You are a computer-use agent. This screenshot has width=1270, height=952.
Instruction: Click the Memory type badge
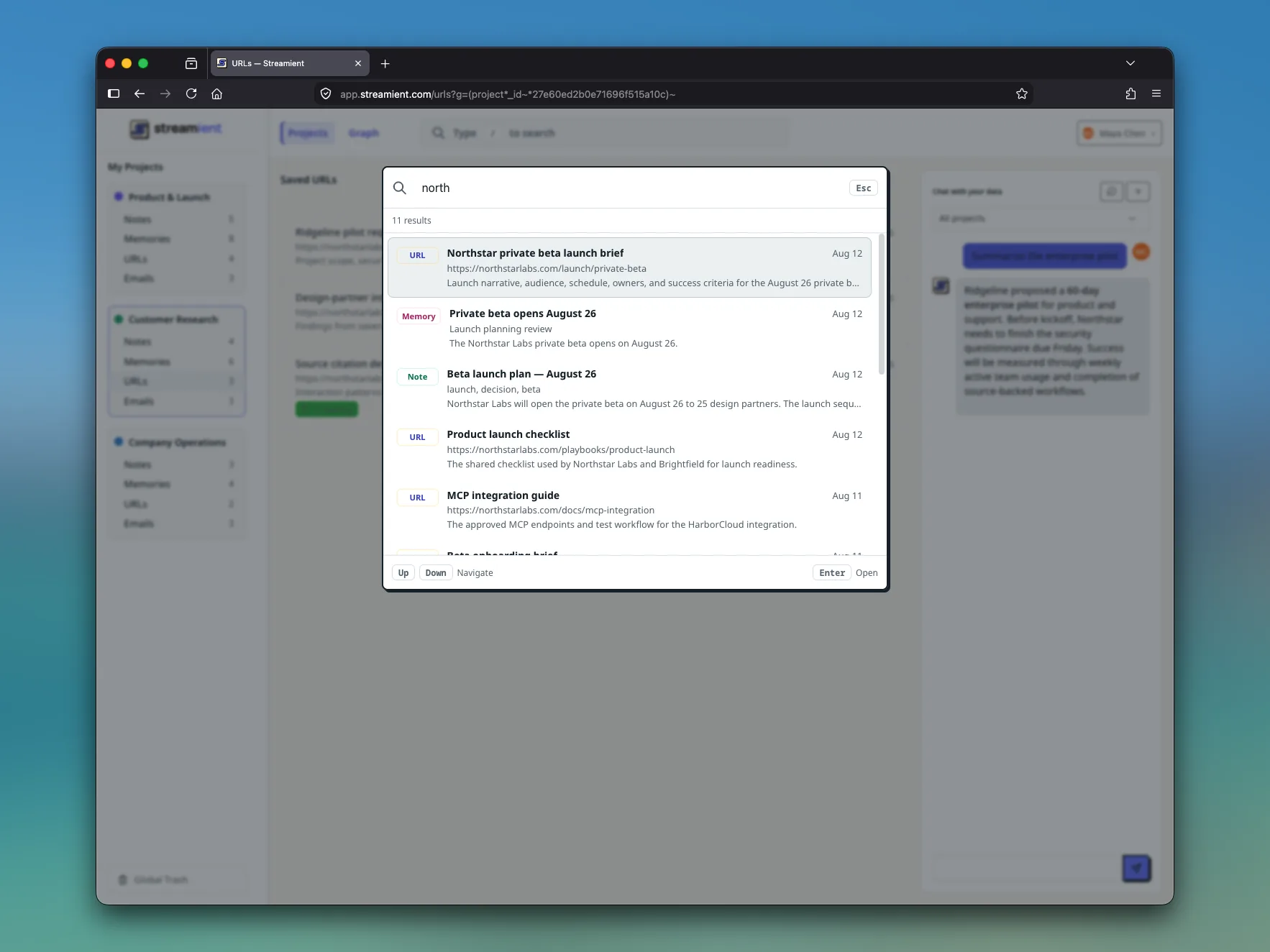pos(419,316)
